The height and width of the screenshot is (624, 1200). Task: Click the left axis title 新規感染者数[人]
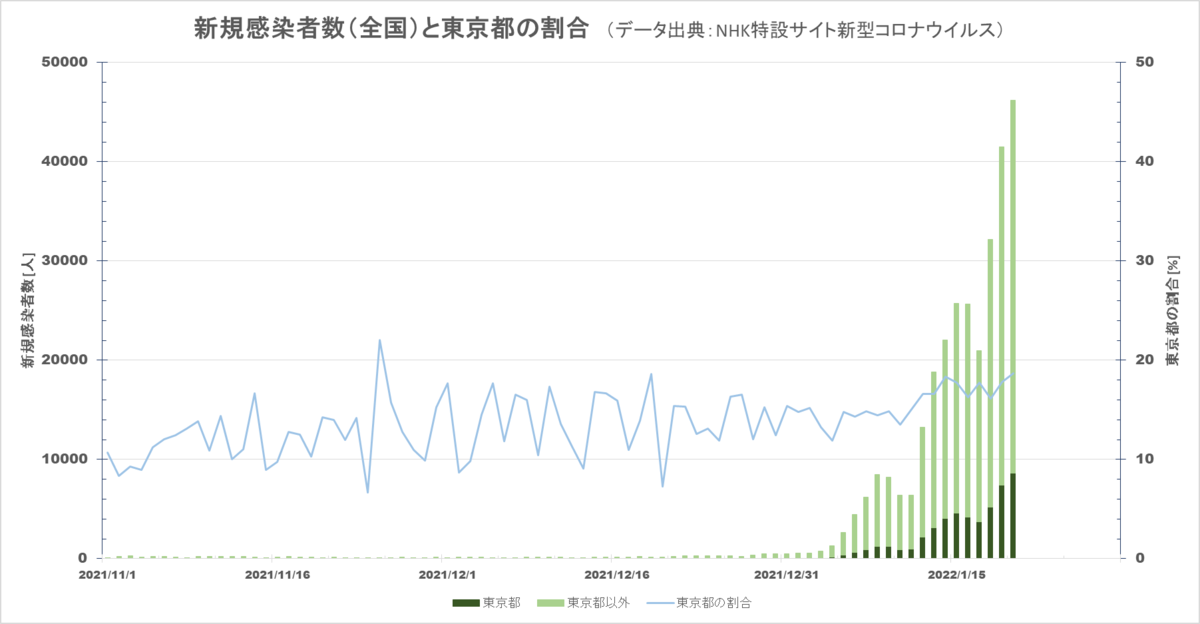[x=28, y=309]
